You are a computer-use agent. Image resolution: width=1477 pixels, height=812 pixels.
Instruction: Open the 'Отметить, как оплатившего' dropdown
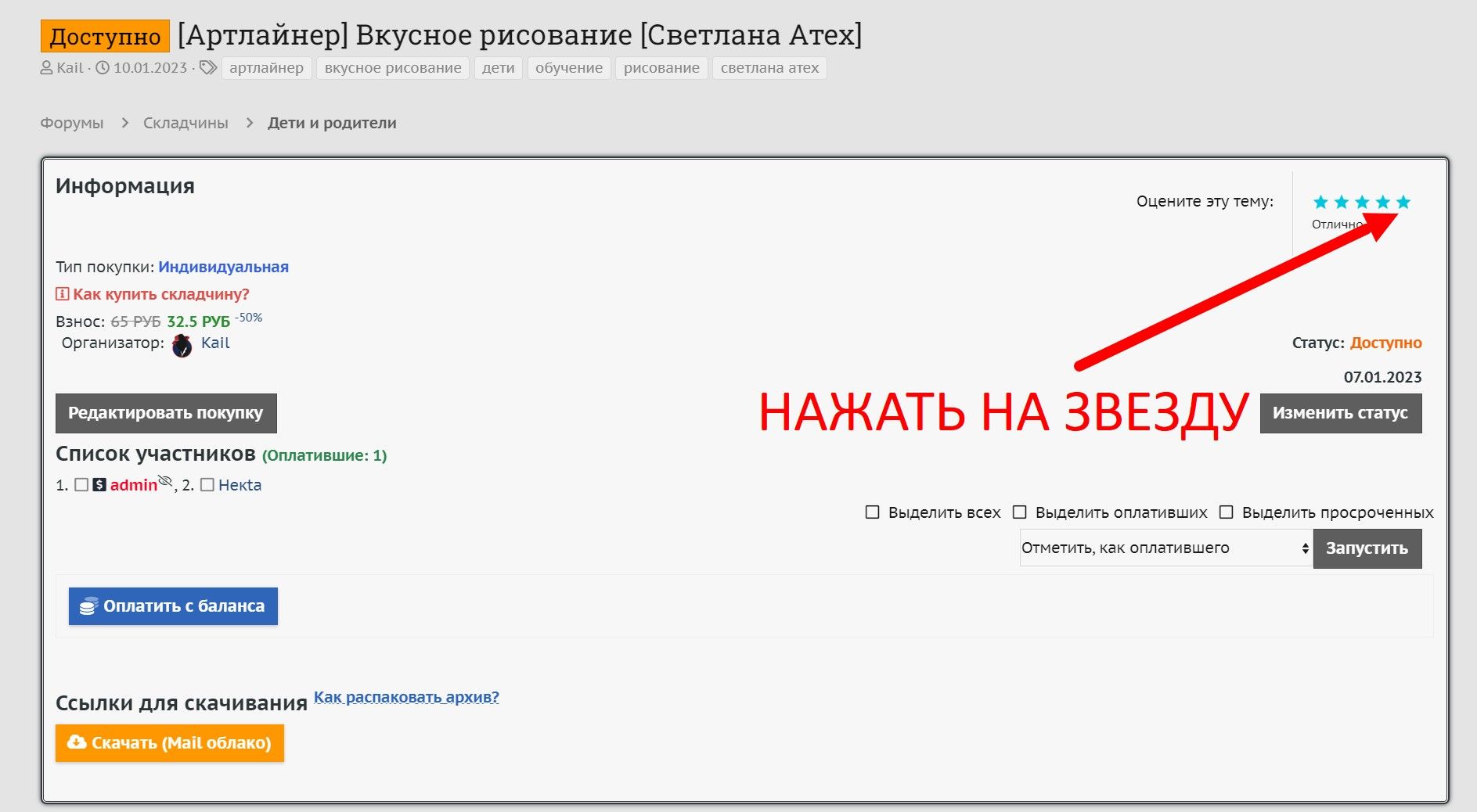1165,548
